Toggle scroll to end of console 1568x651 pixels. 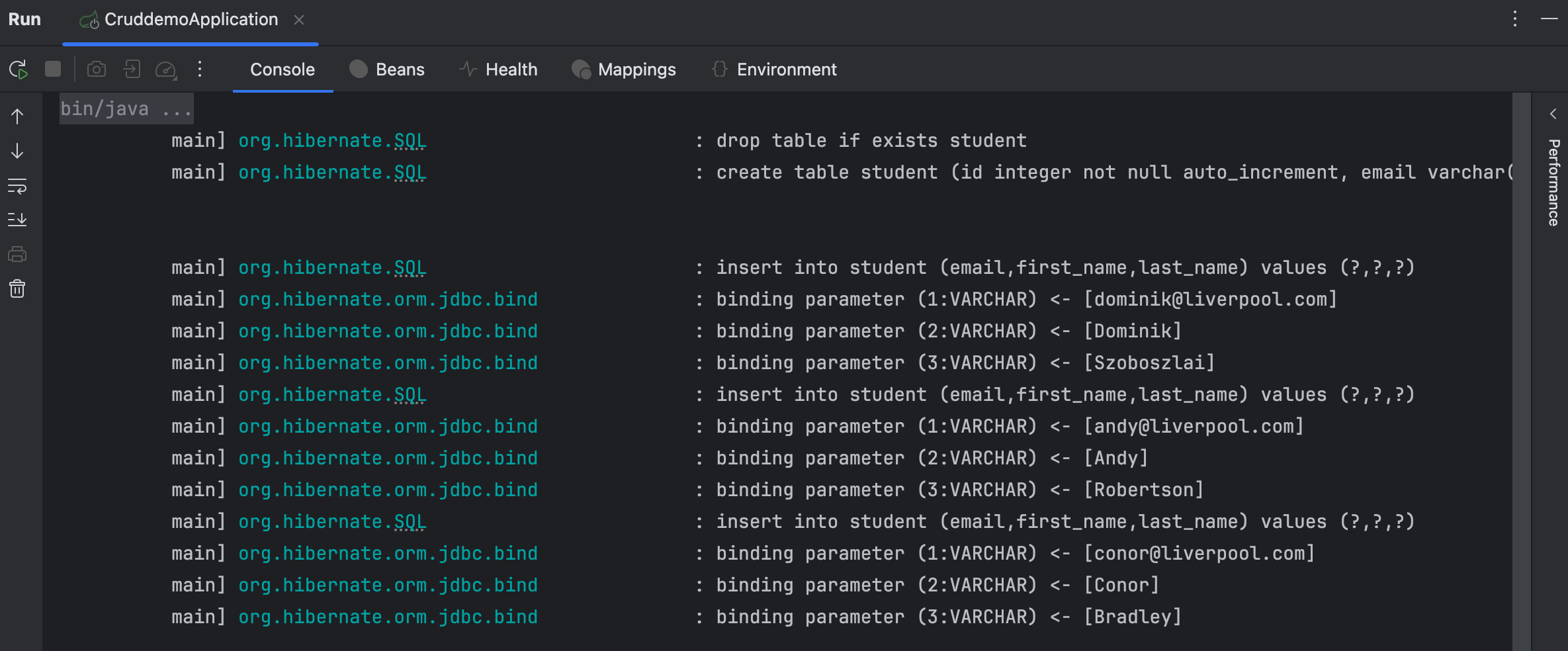tap(17, 220)
